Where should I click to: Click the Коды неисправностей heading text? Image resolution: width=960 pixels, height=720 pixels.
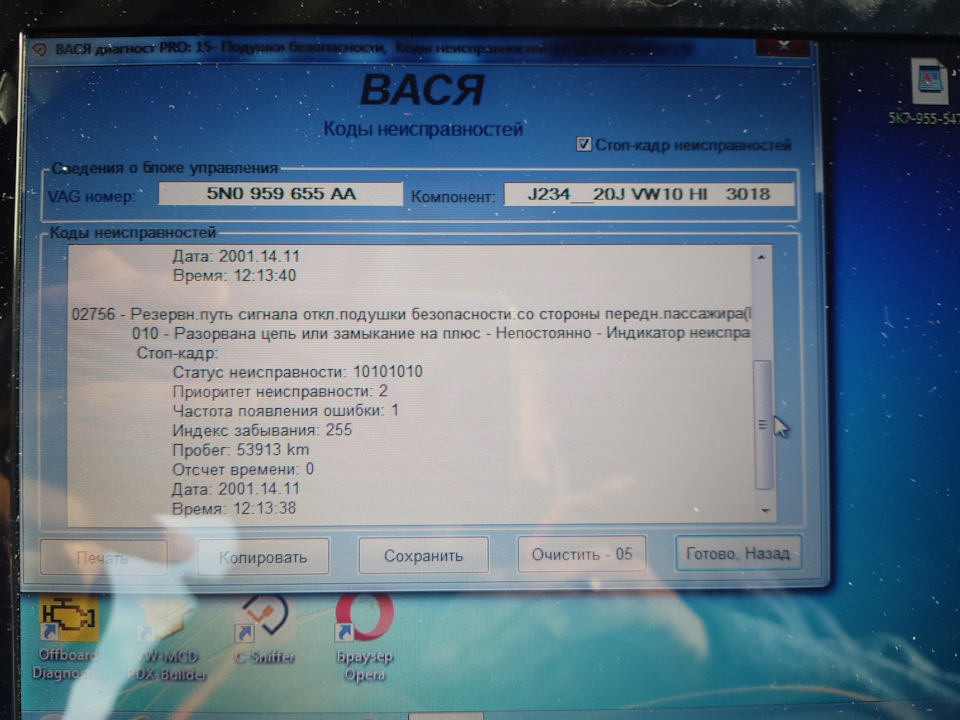pos(422,129)
